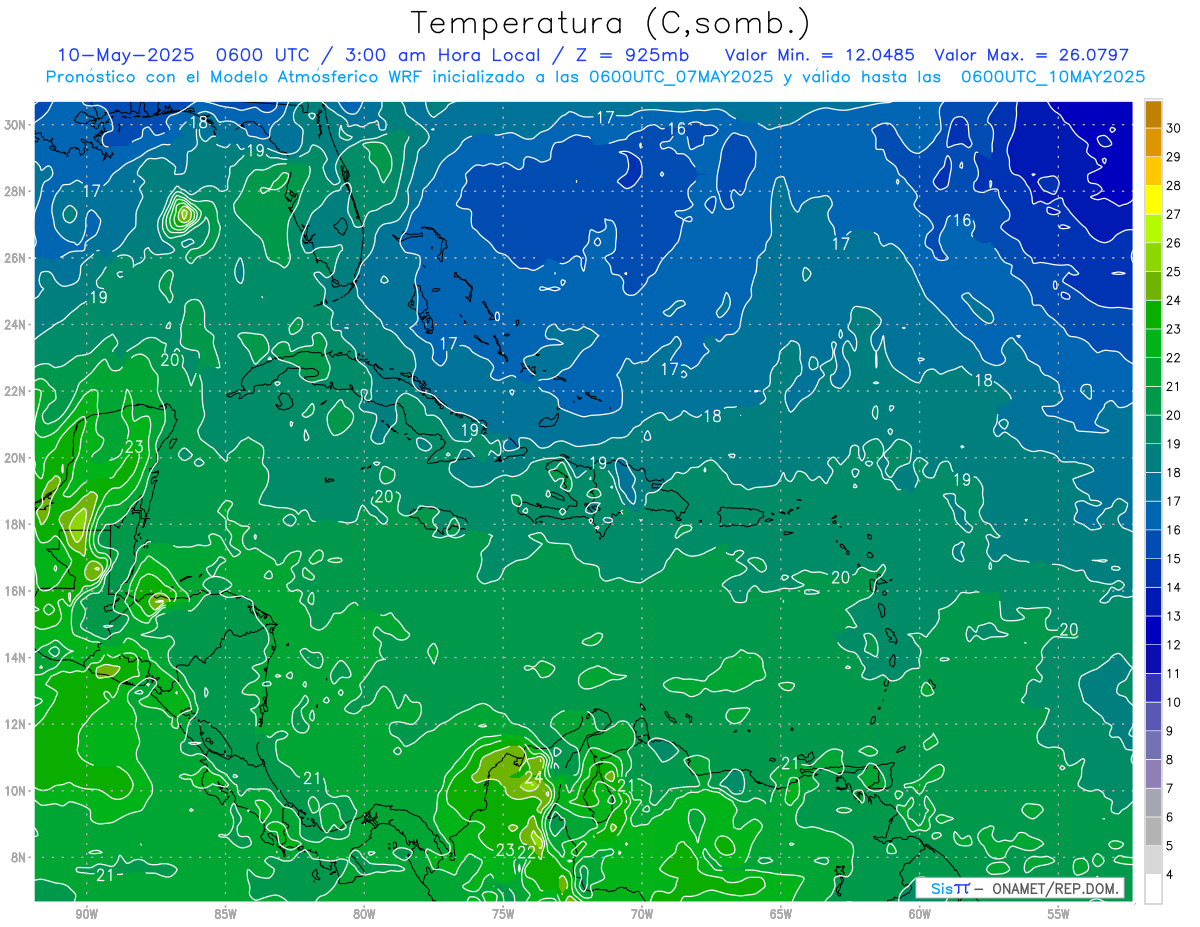Screen dimensions: 1200x927
Task: Click the '24N' latitude axis label
Action: [x=17, y=325]
